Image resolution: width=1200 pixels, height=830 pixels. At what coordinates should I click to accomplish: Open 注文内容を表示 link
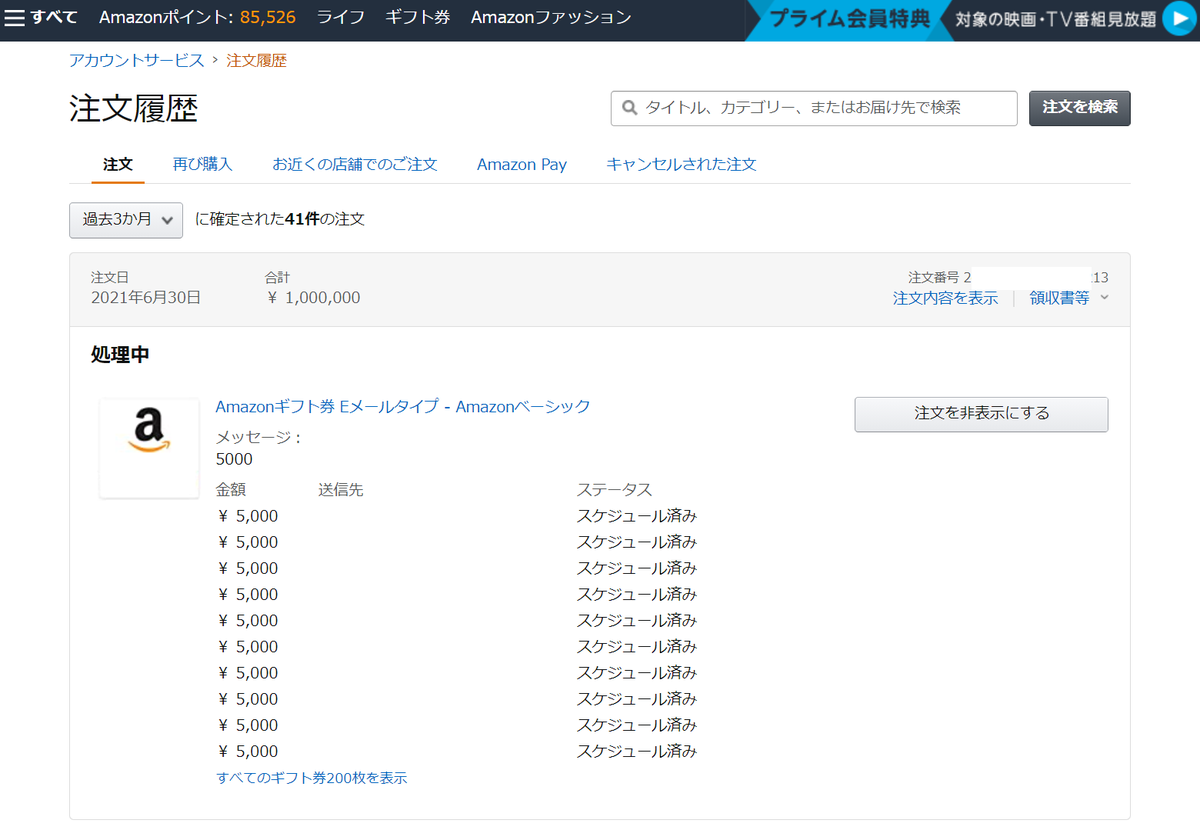pyautogui.click(x=945, y=298)
